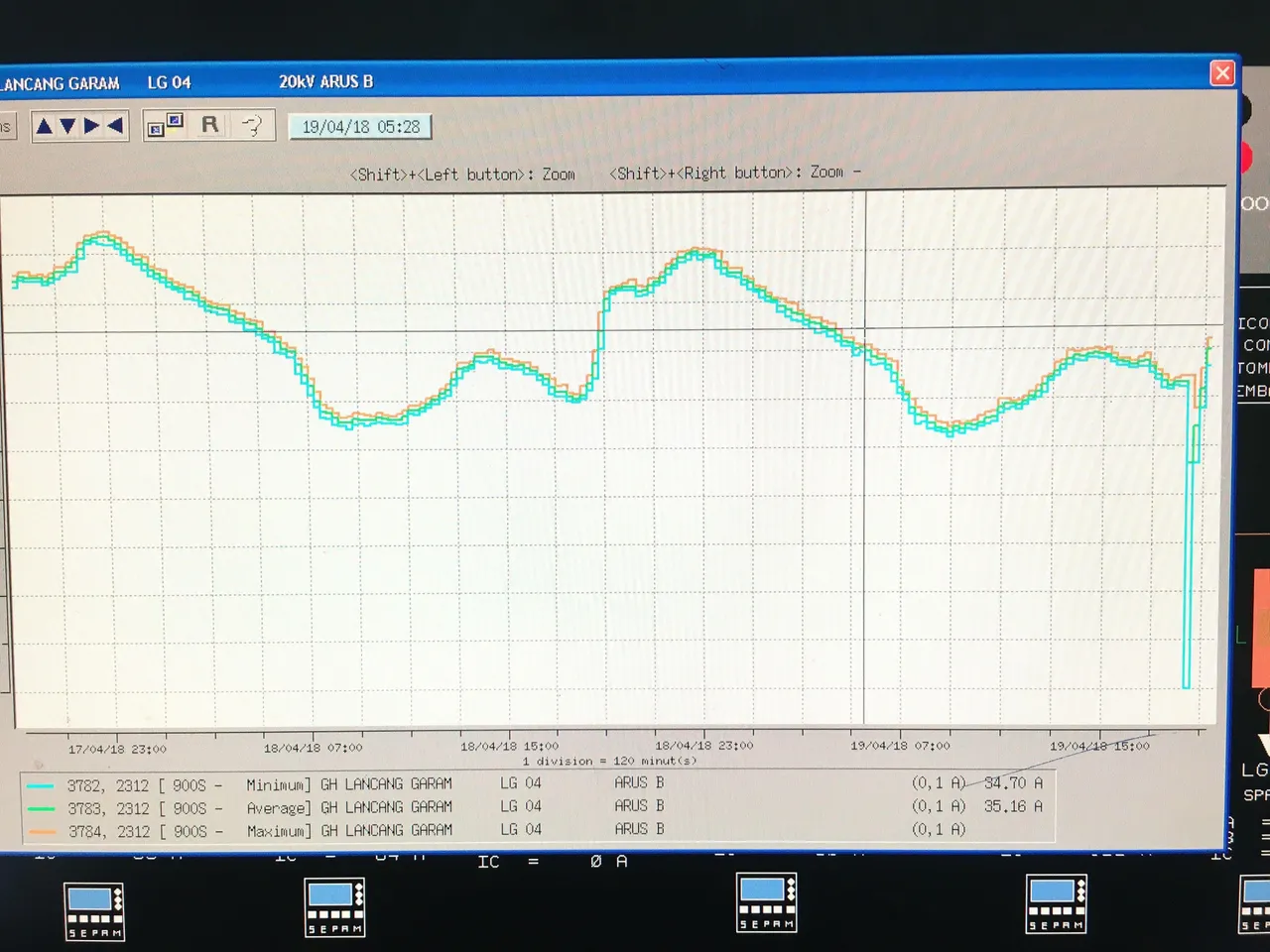Screen dimensions: 1270x952
Task: Click the up arrow navigation button
Action: click(x=44, y=126)
